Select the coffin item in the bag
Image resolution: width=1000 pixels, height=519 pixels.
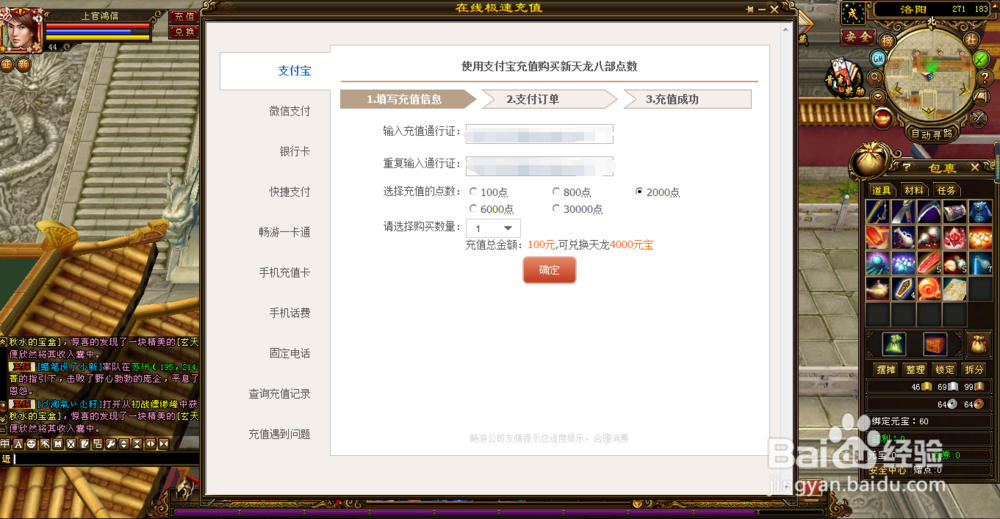tap(904, 288)
